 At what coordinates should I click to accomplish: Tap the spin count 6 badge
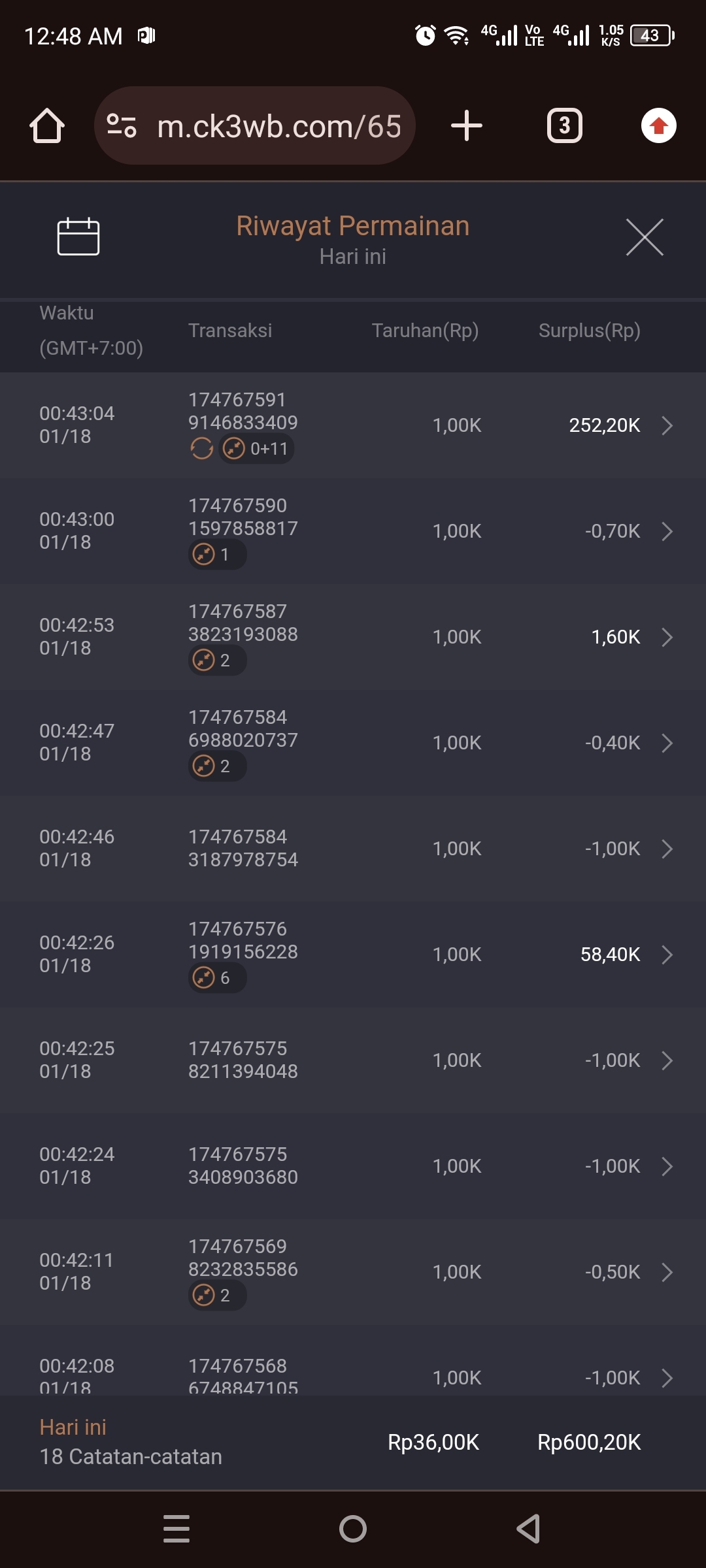[x=217, y=978]
